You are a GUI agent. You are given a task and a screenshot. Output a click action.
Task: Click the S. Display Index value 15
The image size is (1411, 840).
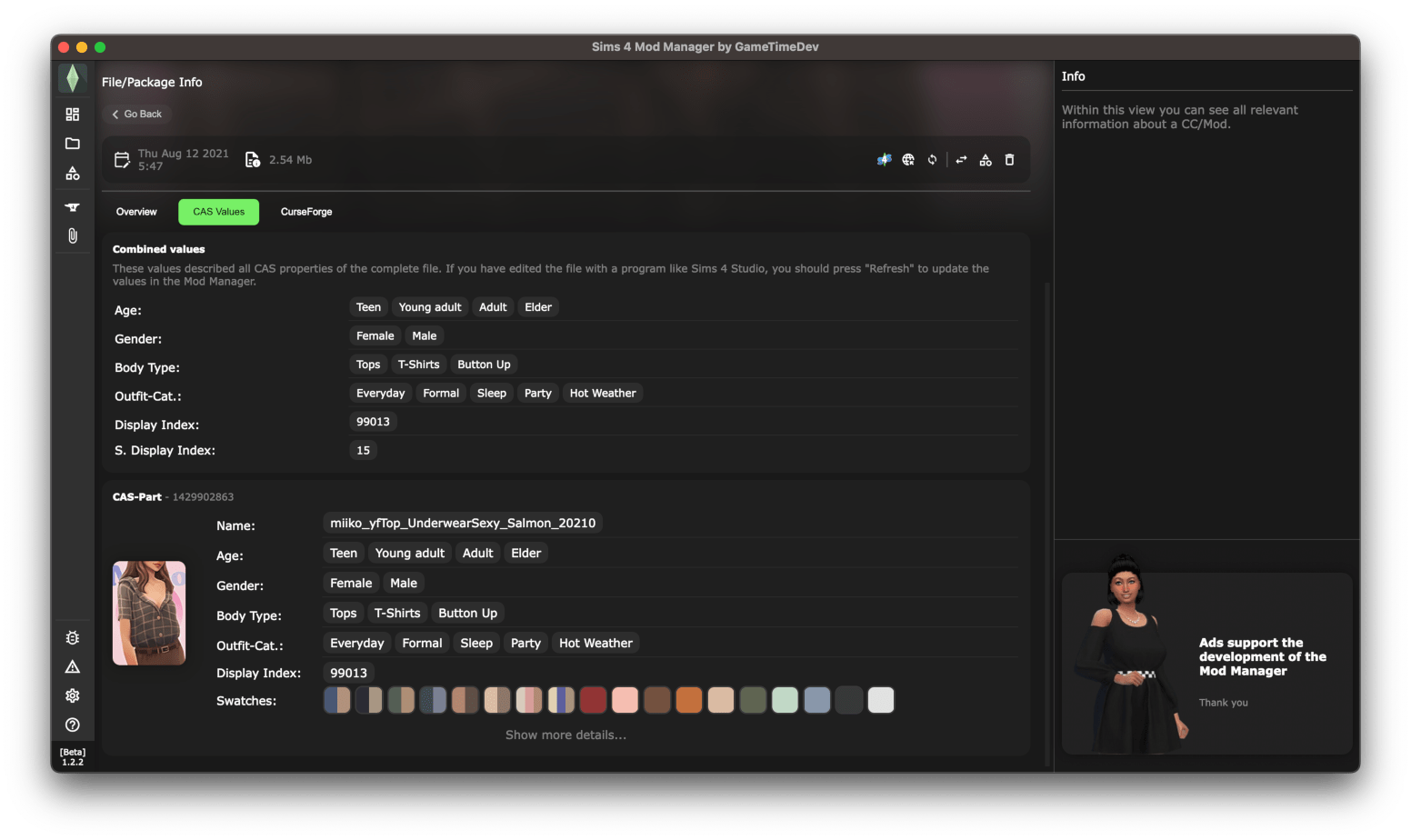(363, 450)
